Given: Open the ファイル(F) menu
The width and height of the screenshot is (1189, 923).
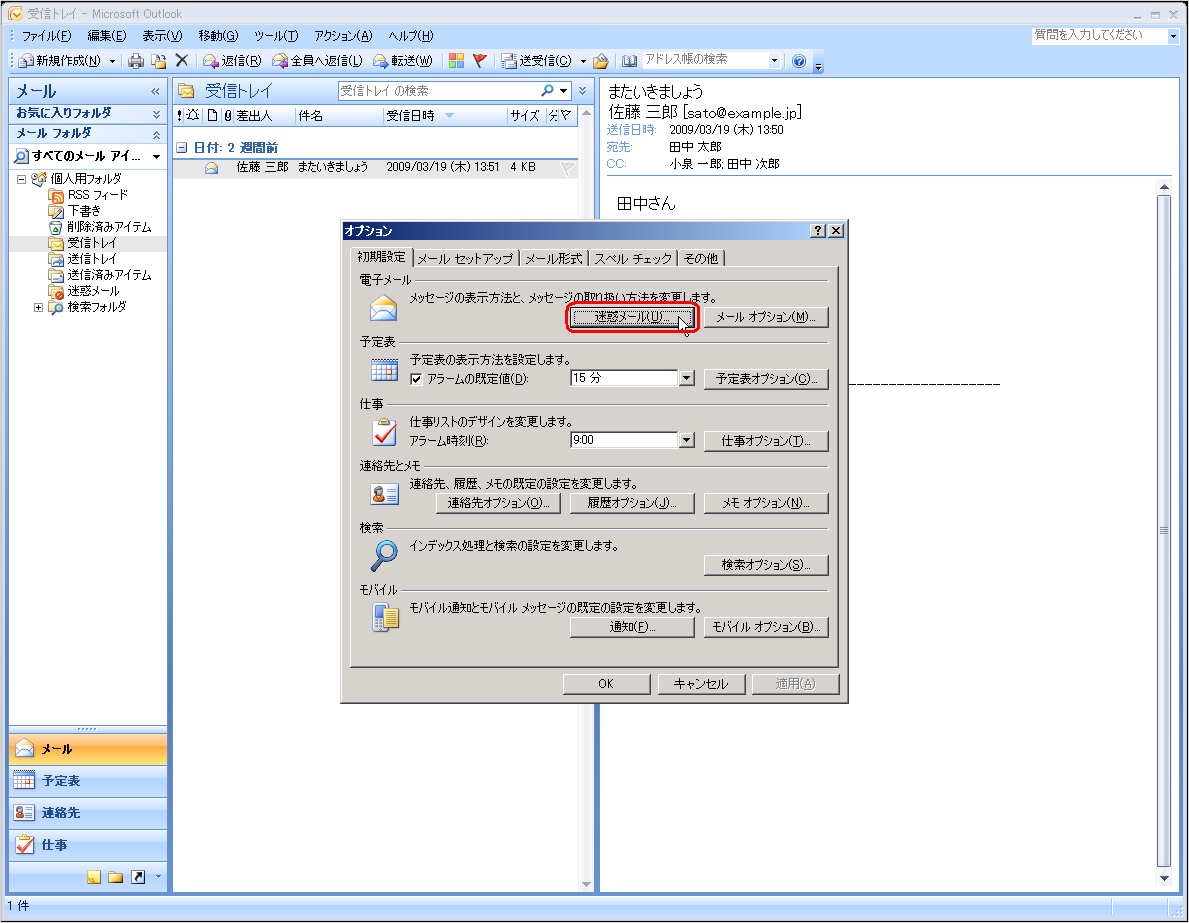Looking at the screenshot, I should click(45, 36).
